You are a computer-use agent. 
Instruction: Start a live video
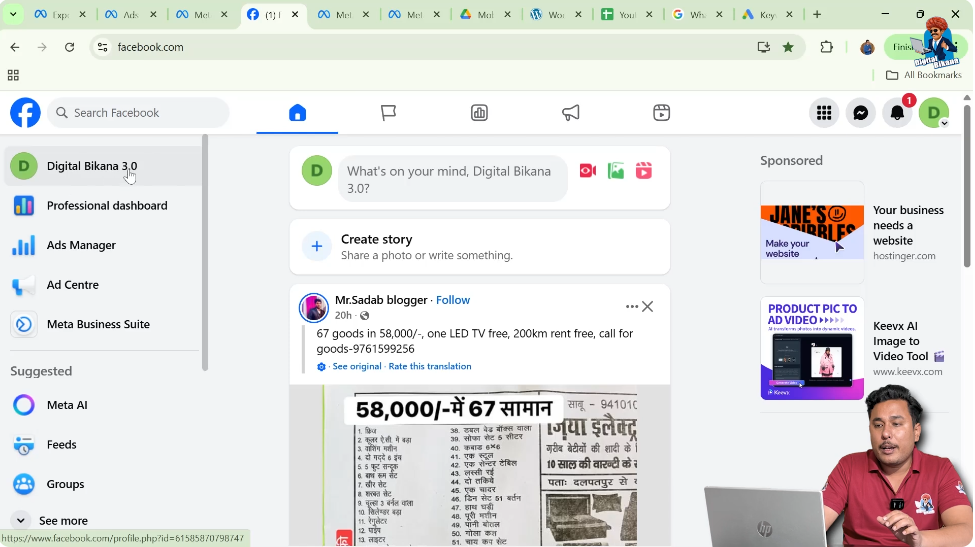coord(588,171)
